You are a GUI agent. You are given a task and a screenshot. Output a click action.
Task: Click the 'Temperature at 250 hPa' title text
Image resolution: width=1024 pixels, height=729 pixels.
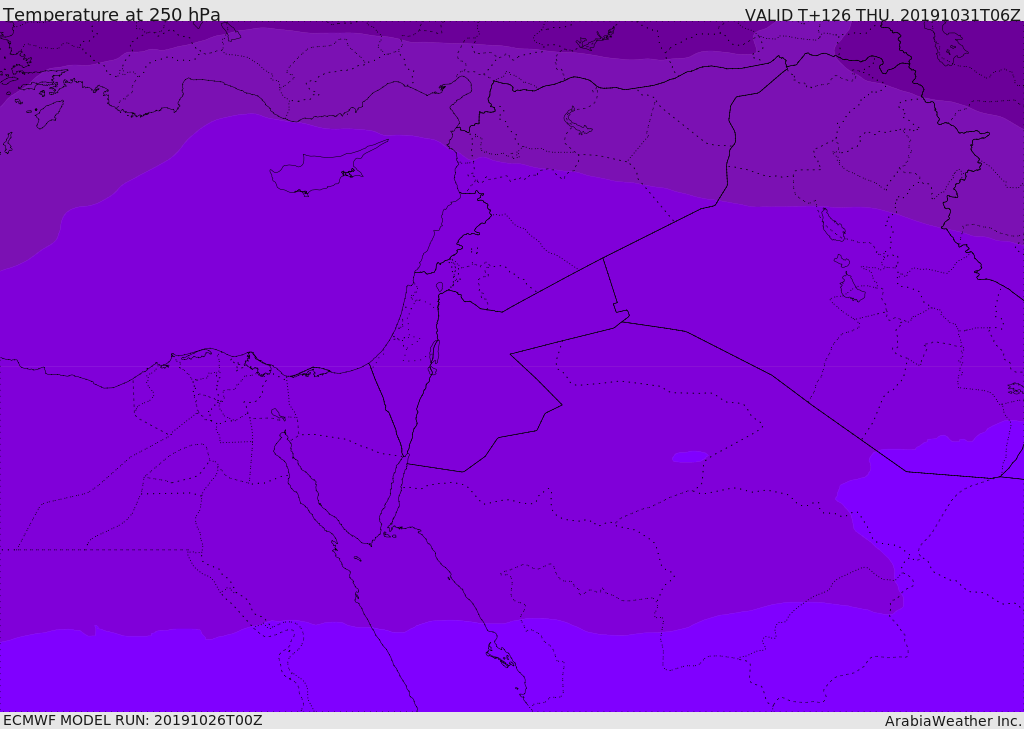tap(112, 14)
